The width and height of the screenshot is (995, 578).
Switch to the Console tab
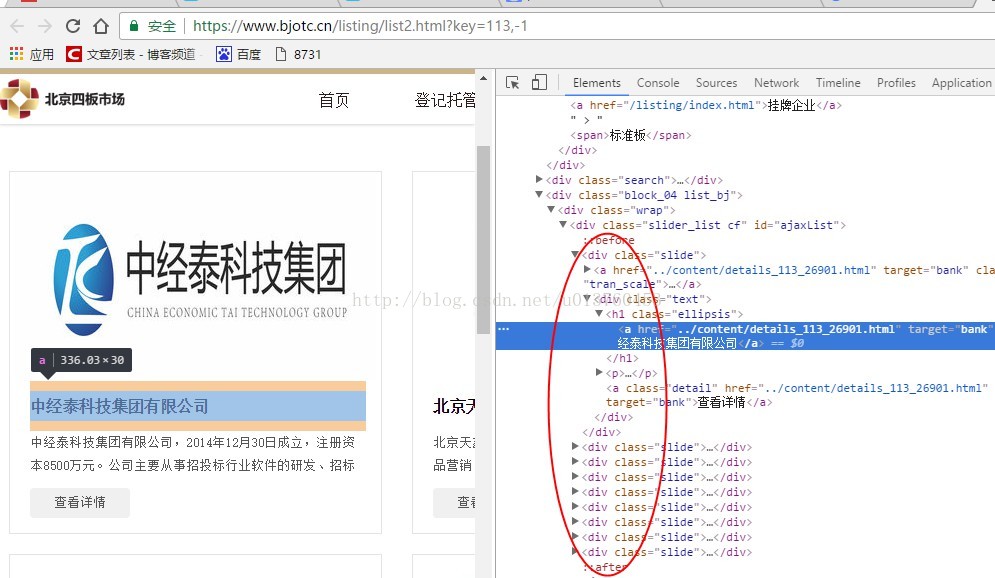(x=658, y=82)
